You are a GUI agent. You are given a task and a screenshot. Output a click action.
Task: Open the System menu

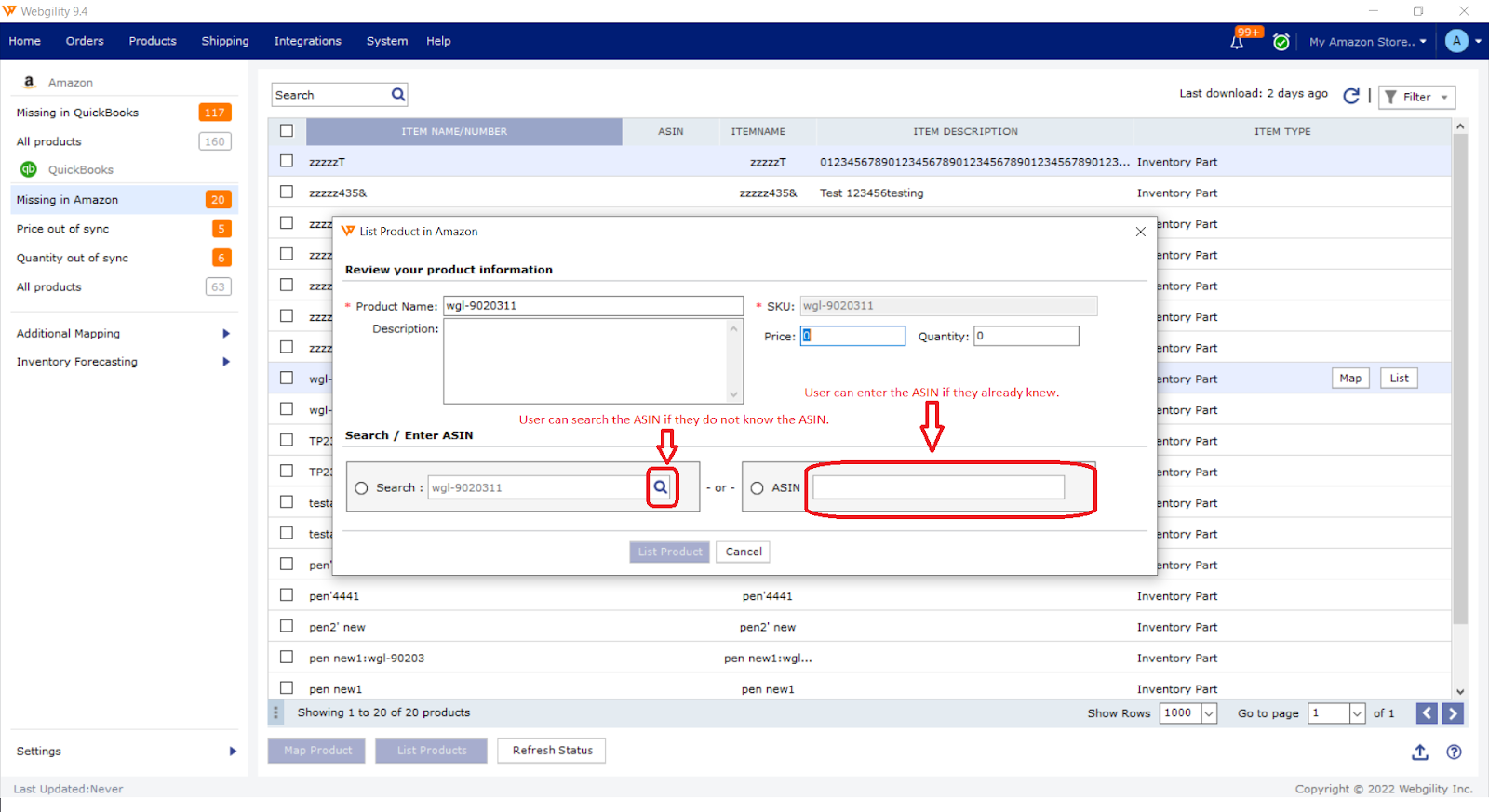point(387,41)
